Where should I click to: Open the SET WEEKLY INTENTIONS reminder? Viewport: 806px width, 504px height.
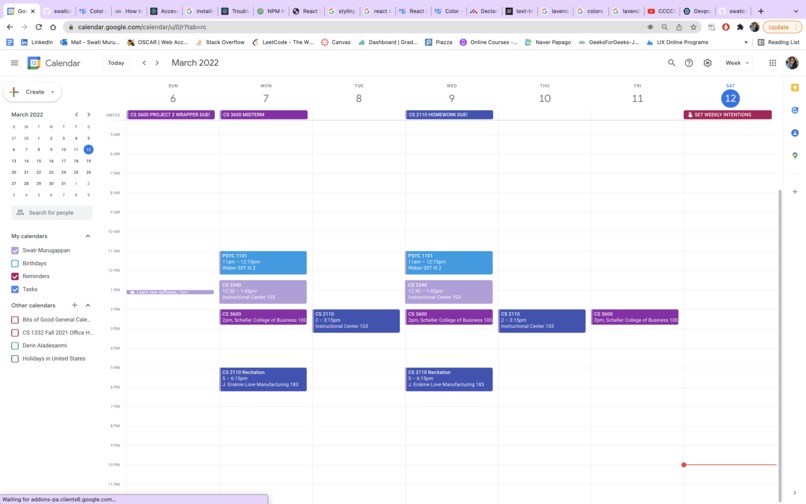click(727, 115)
